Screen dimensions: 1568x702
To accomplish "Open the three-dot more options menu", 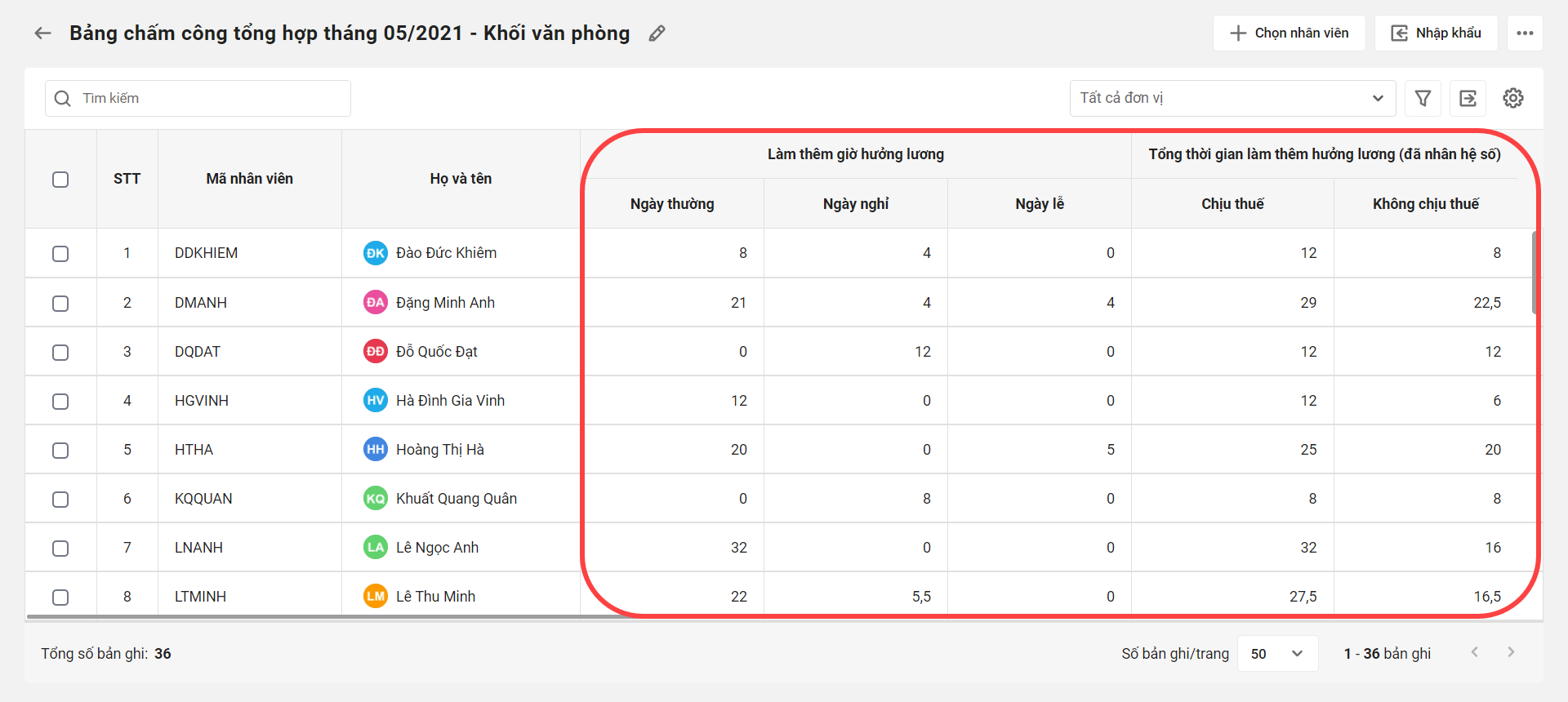I will (1525, 33).
